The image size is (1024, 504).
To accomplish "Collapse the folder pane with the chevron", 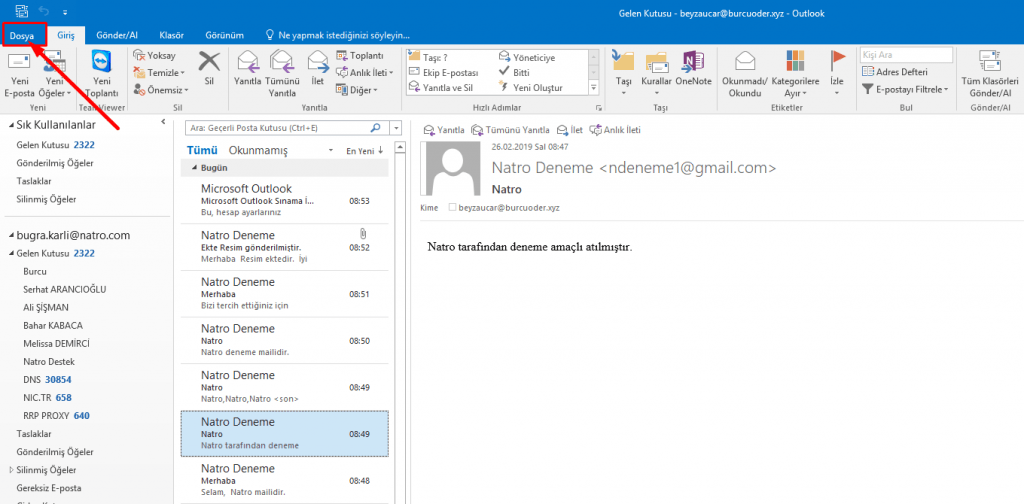I will (x=163, y=122).
